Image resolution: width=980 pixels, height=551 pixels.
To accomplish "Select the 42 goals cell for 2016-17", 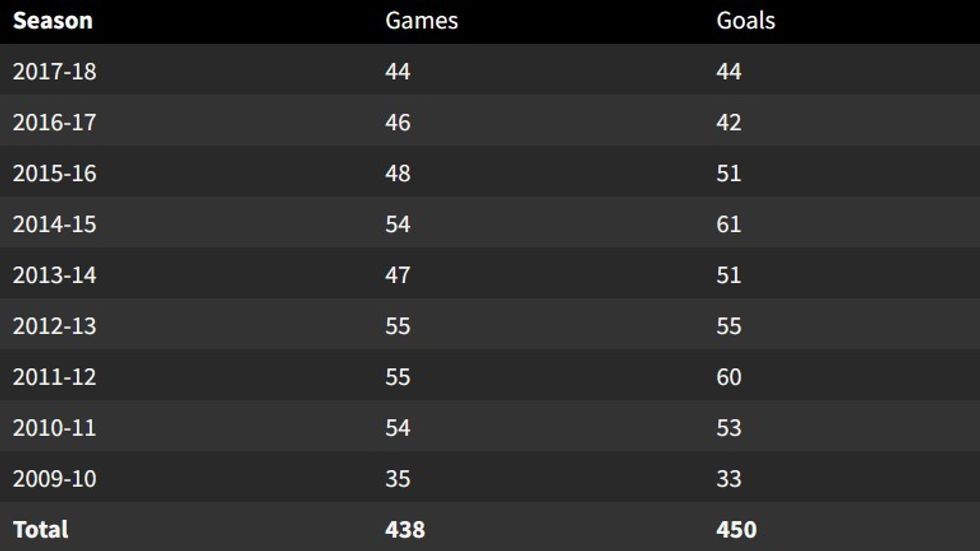I will pyautogui.click(x=729, y=123).
